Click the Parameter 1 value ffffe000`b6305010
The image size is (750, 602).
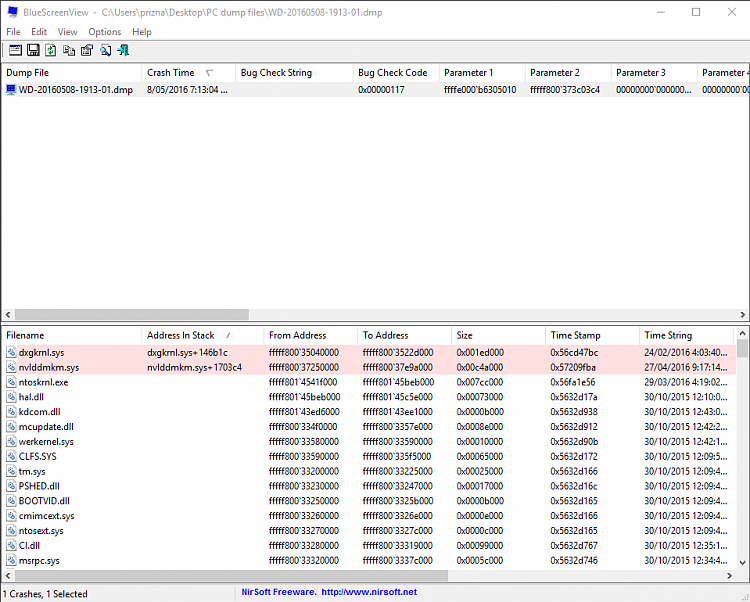click(480, 89)
